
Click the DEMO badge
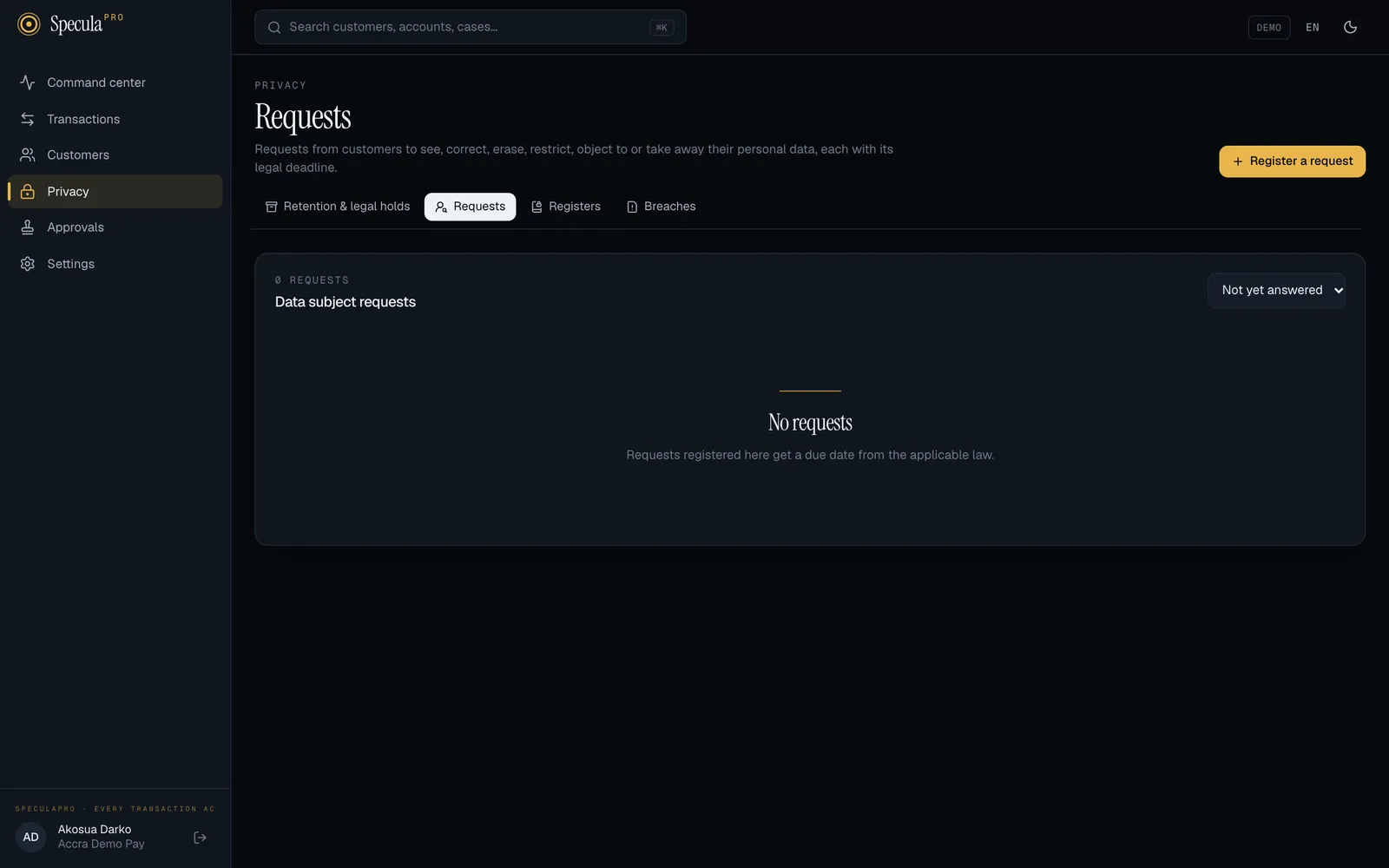click(x=1269, y=28)
